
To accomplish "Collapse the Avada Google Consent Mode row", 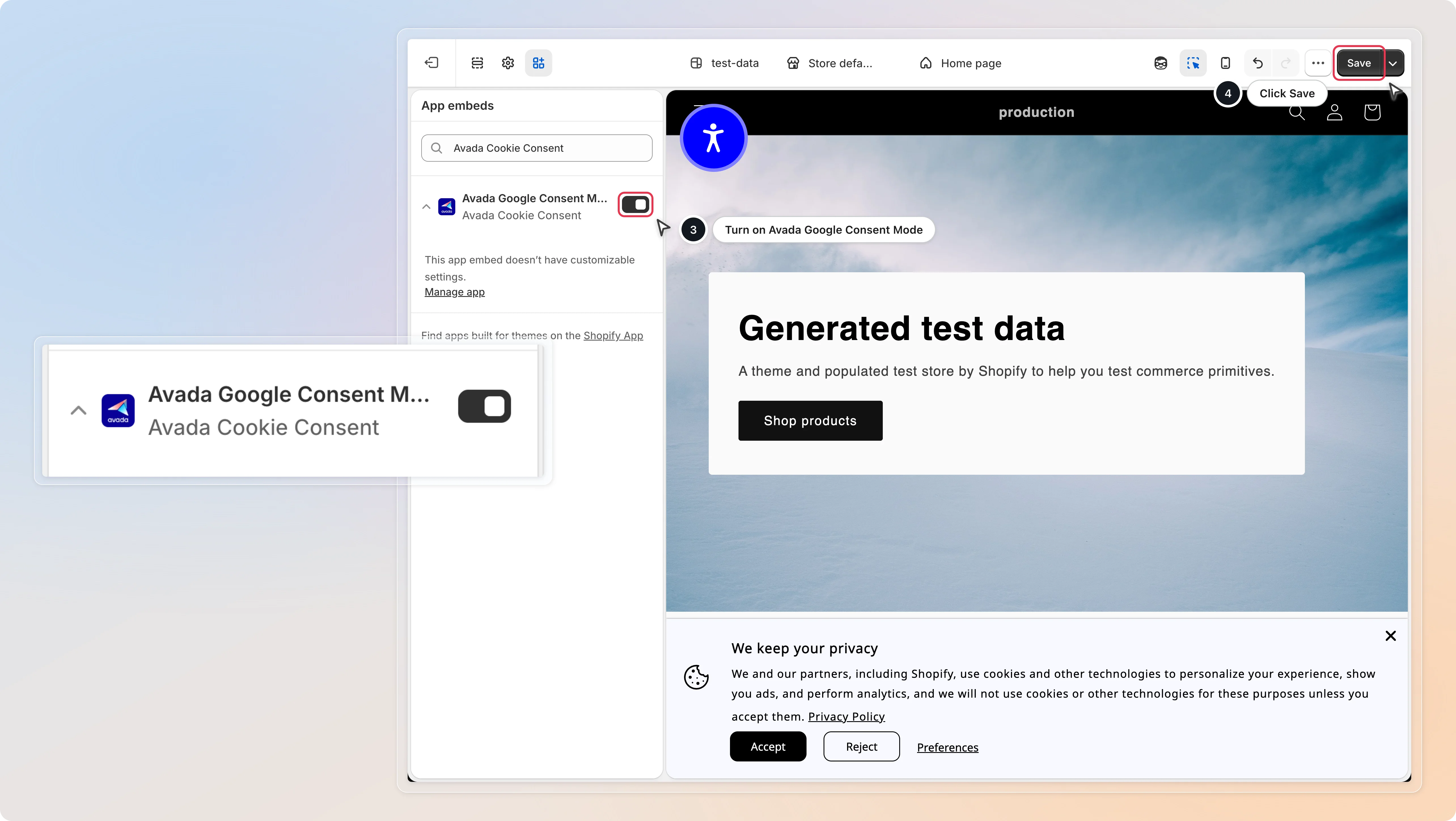I will click(x=426, y=207).
